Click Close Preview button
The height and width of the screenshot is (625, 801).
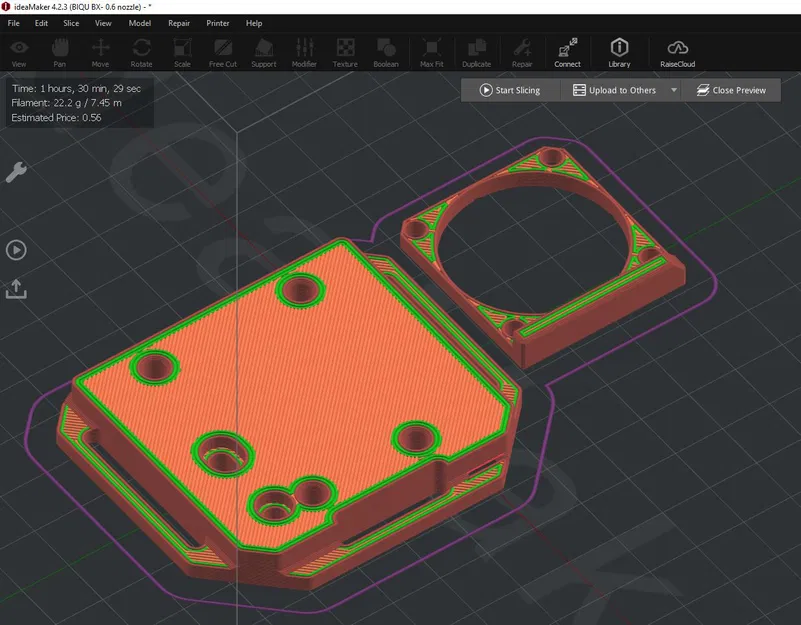[x=732, y=90]
